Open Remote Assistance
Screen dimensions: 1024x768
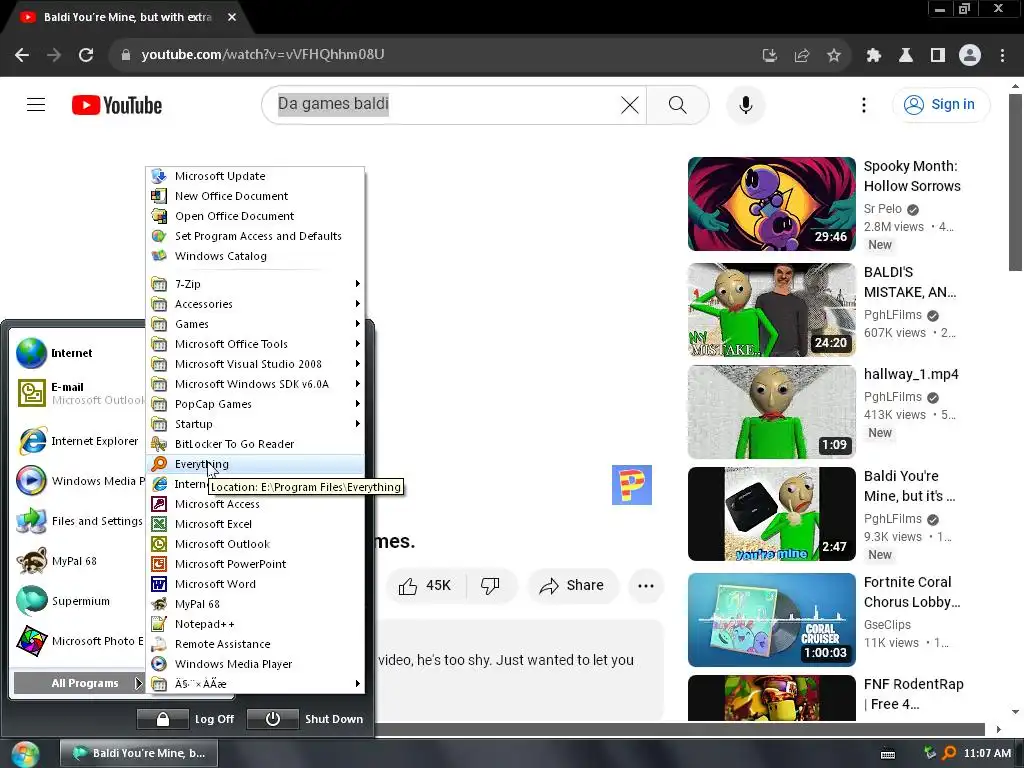click(x=255, y=644)
